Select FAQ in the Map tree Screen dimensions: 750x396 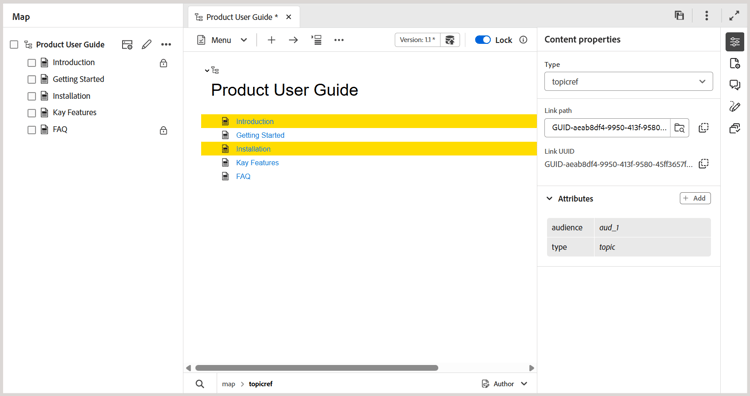pyautogui.click(x=60, y=129)
